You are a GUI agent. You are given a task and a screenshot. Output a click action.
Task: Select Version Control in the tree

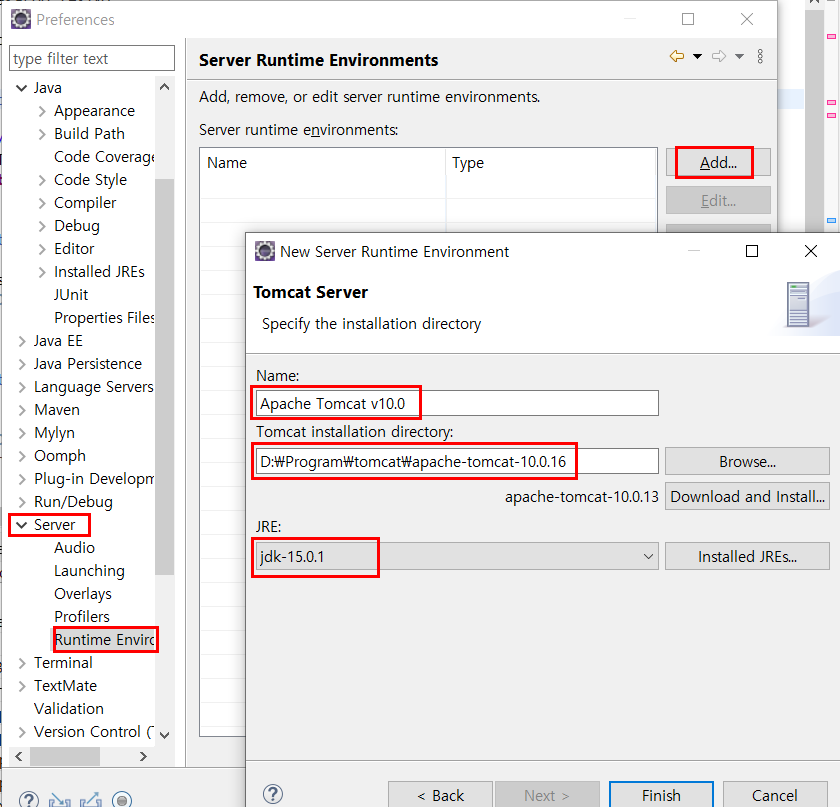tap(93, 732)
